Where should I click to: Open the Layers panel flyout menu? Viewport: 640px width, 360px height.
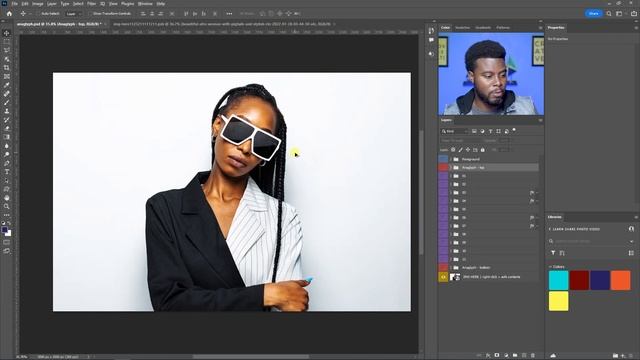tap(540, 120)
